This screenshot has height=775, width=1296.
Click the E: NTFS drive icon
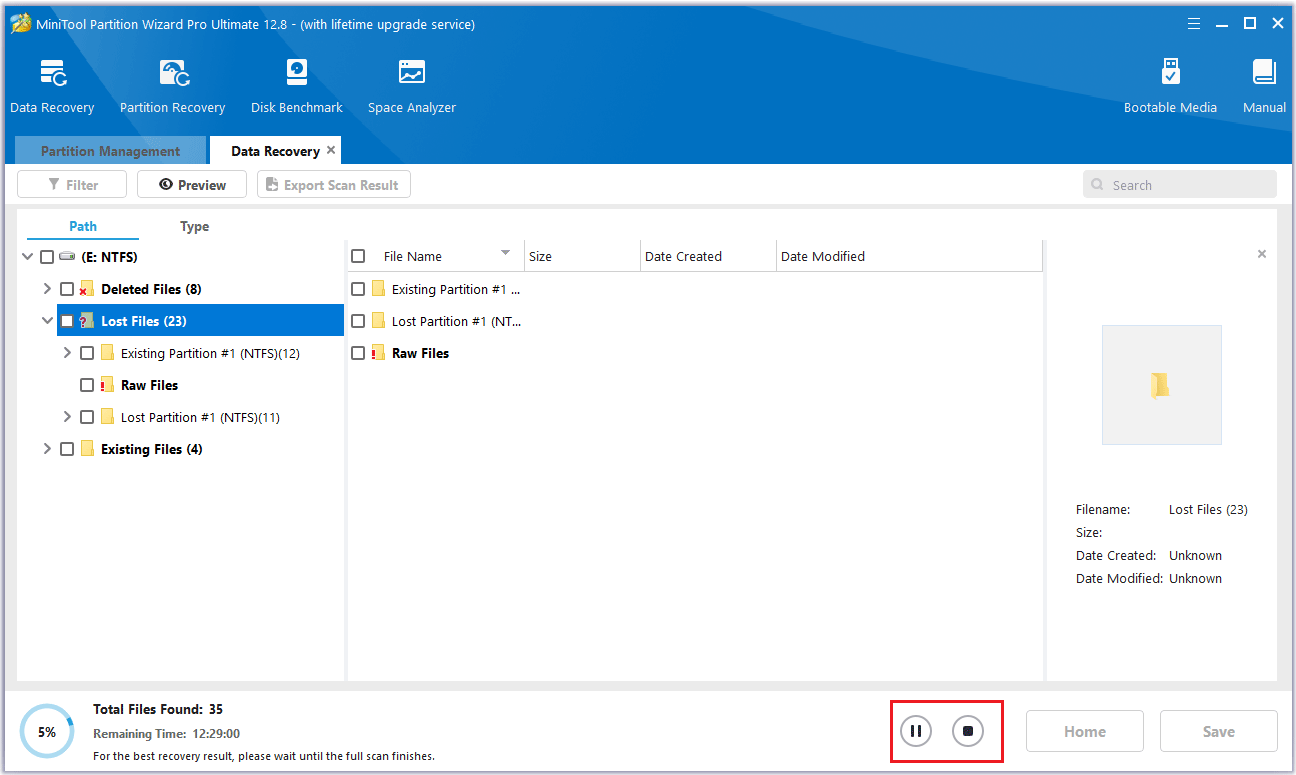click(x=67, y=257)
